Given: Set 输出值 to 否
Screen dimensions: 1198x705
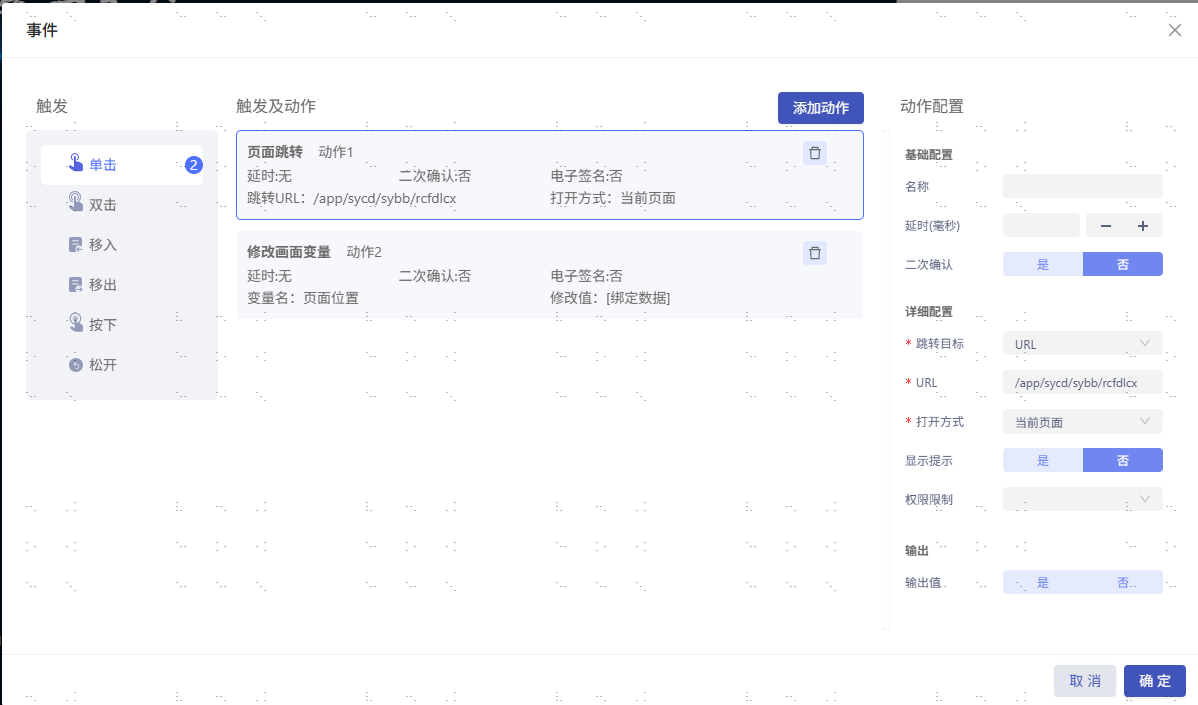Looking at the screenshot, I should click(1122, 582).
